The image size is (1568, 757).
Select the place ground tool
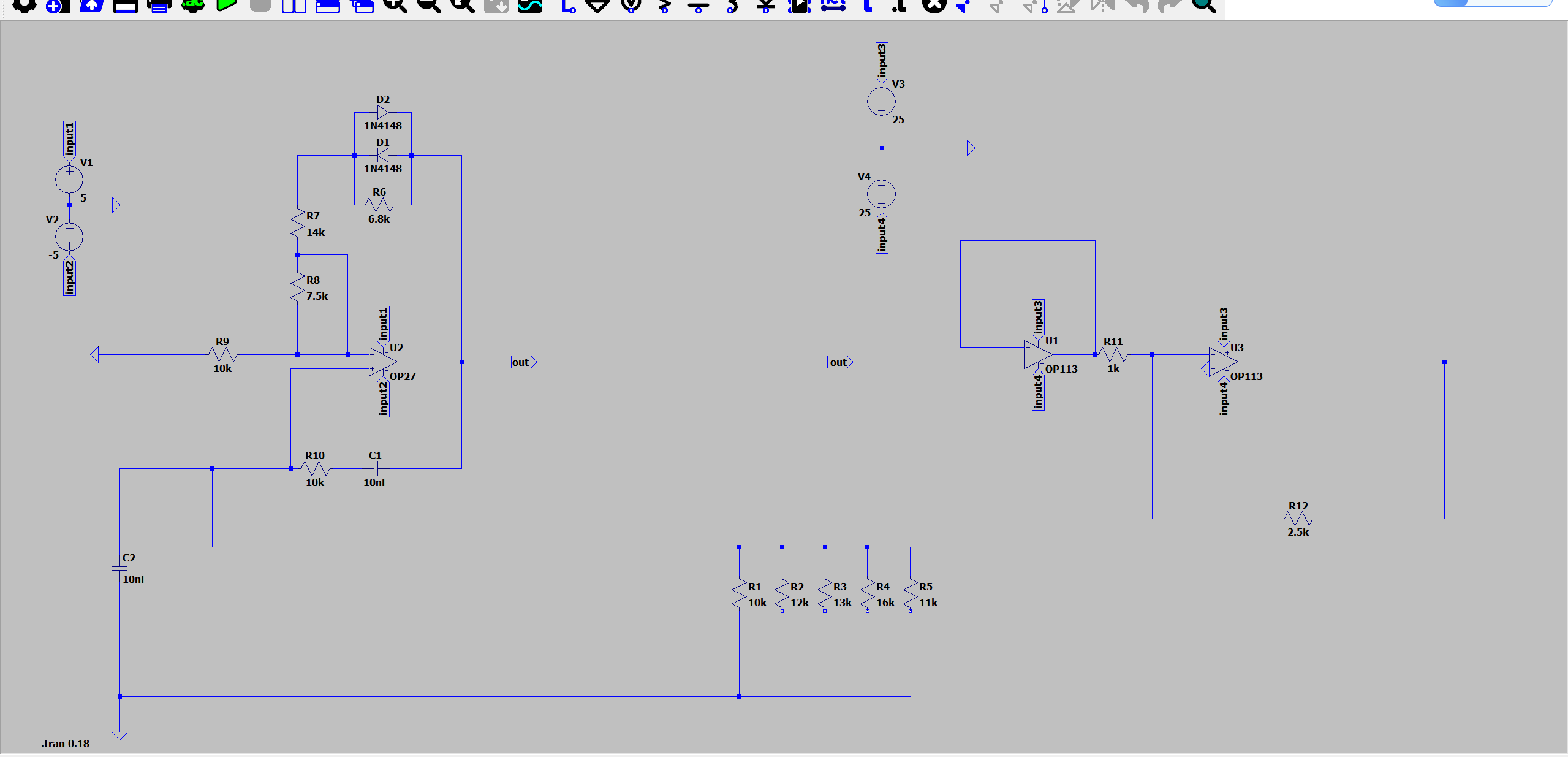pyautogui.click(x=597, y=6)
